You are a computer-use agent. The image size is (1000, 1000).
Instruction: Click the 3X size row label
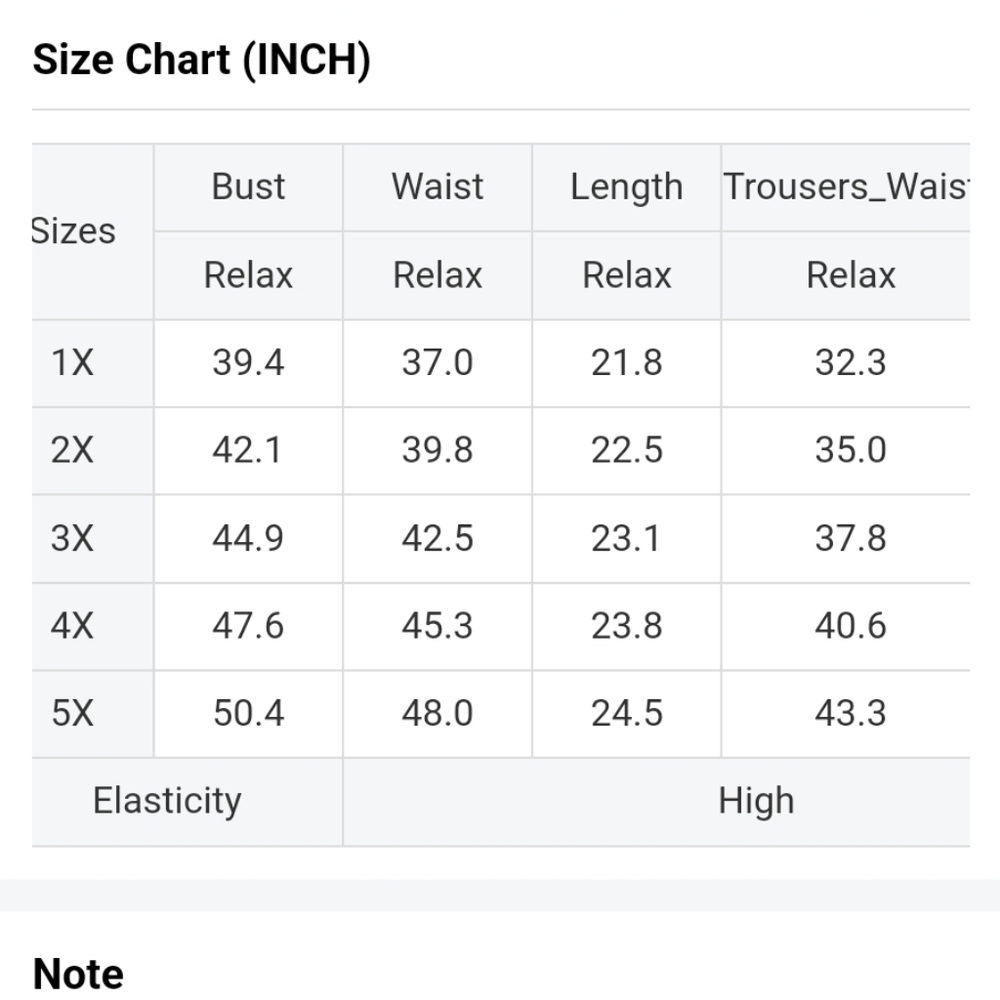(72, 538)
